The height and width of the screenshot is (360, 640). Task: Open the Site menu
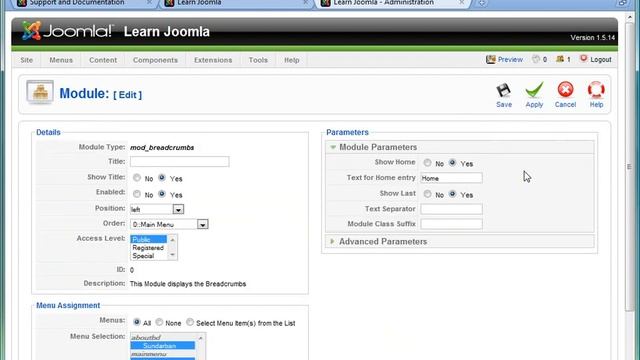pos(27,60)
